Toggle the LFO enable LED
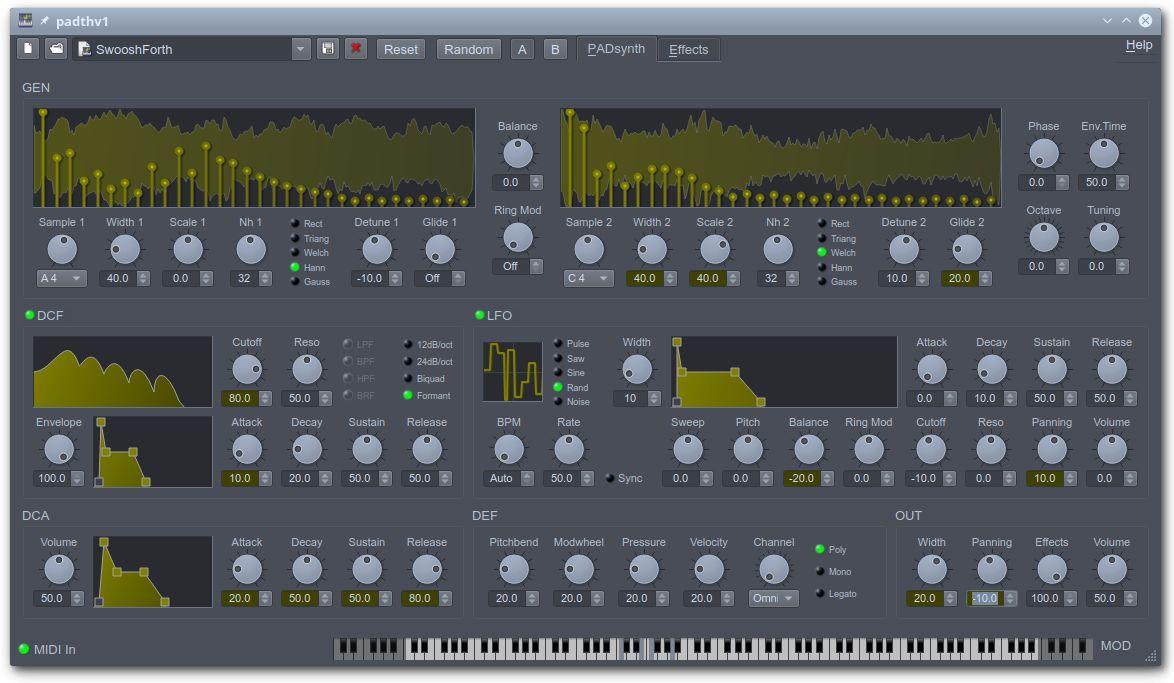Image resolution: width=1174 pixels, height=683 pixels. click(479, 315)
